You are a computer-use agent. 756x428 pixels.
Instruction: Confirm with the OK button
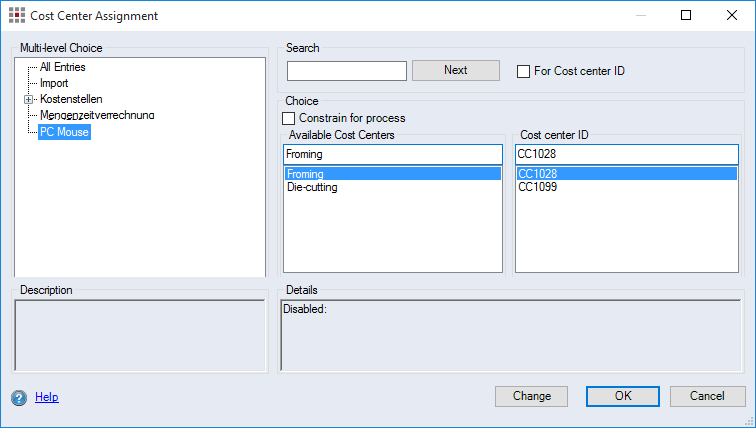point(623,396)
